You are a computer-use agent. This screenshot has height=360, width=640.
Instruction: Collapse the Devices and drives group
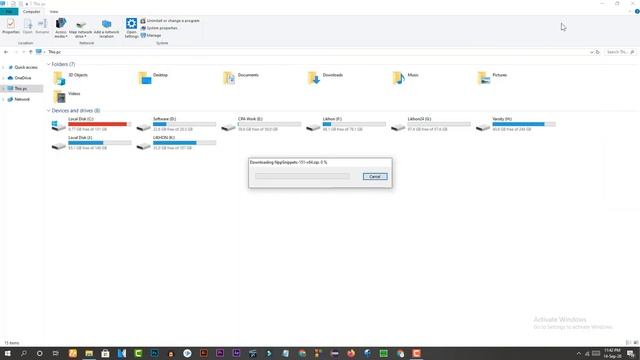click(x=49, y=111)
